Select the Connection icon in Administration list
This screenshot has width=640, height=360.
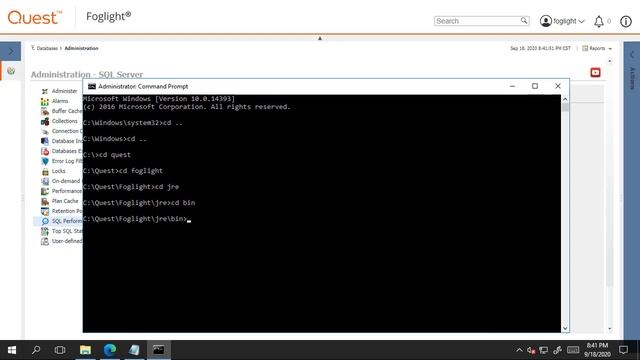45,131
